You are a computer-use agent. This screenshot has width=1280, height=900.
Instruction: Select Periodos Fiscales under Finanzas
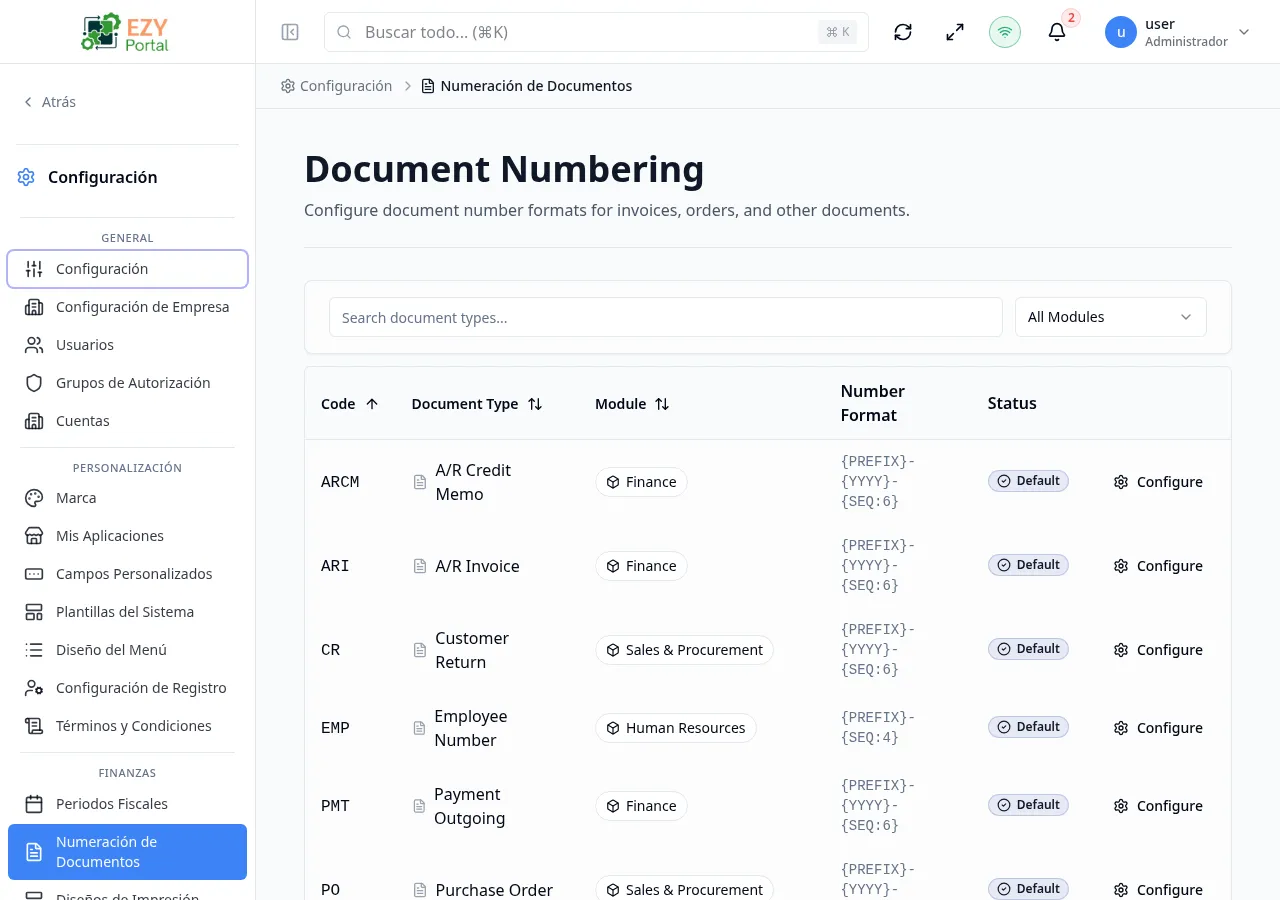(127, 804)
